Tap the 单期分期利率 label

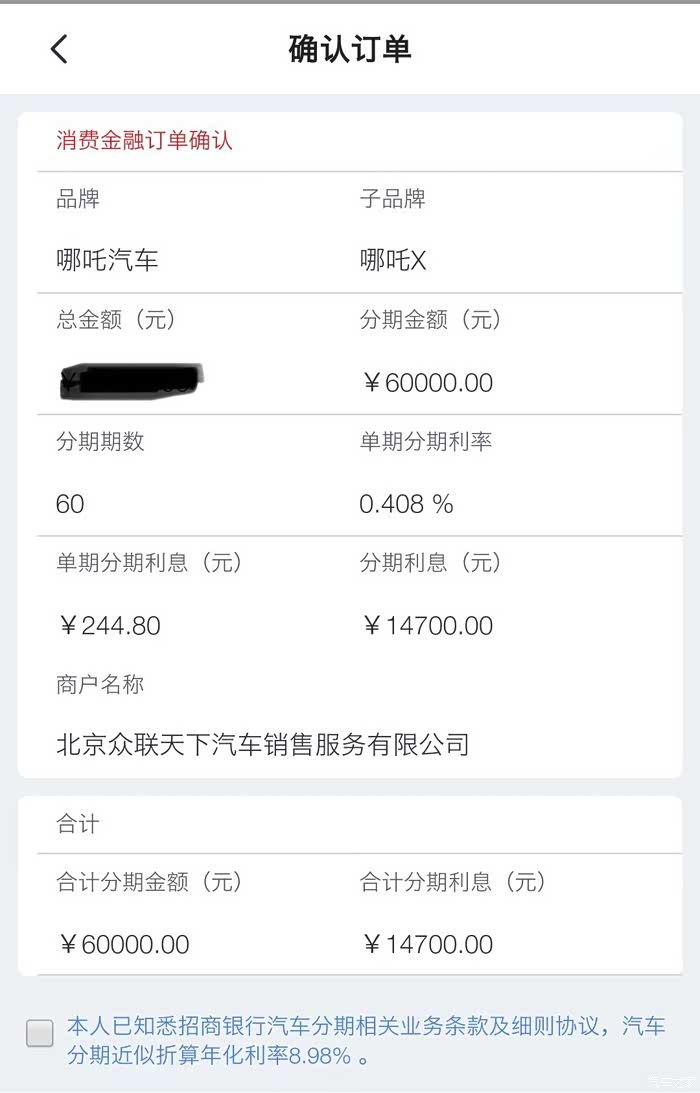[425, 441]
